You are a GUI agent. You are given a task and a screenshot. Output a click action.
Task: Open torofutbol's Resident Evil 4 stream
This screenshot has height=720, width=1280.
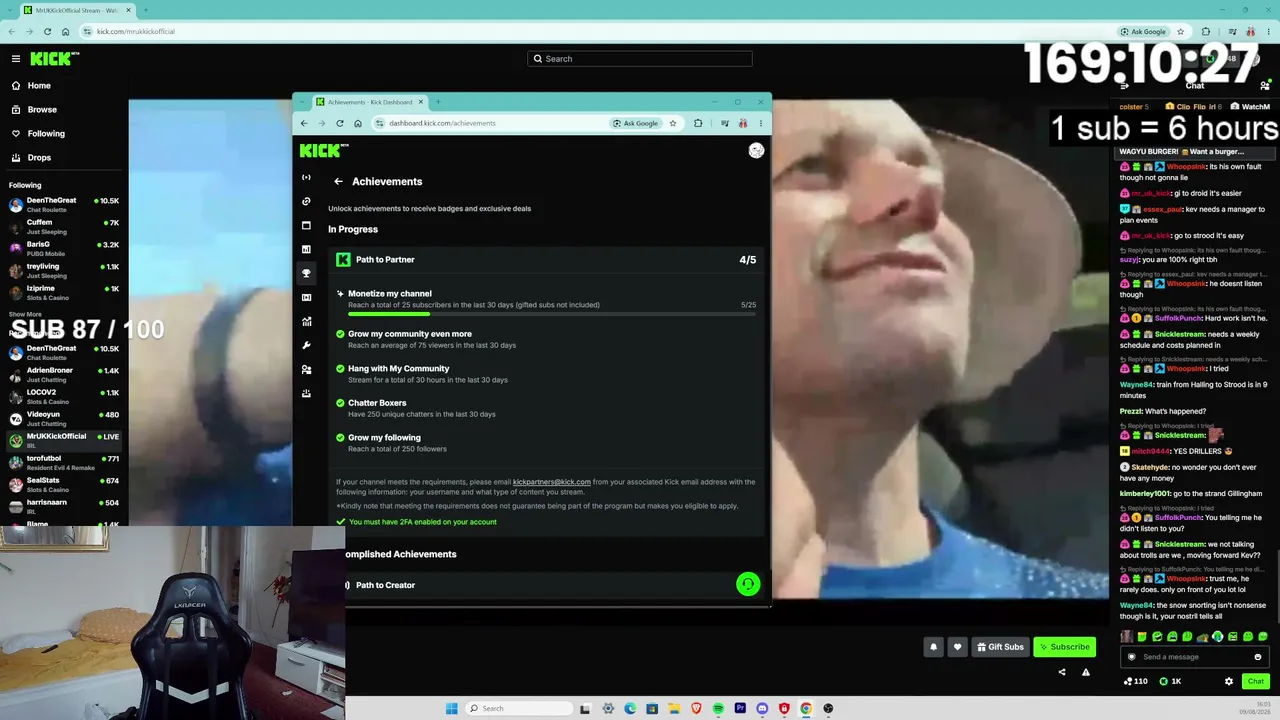tap(64, 463)
